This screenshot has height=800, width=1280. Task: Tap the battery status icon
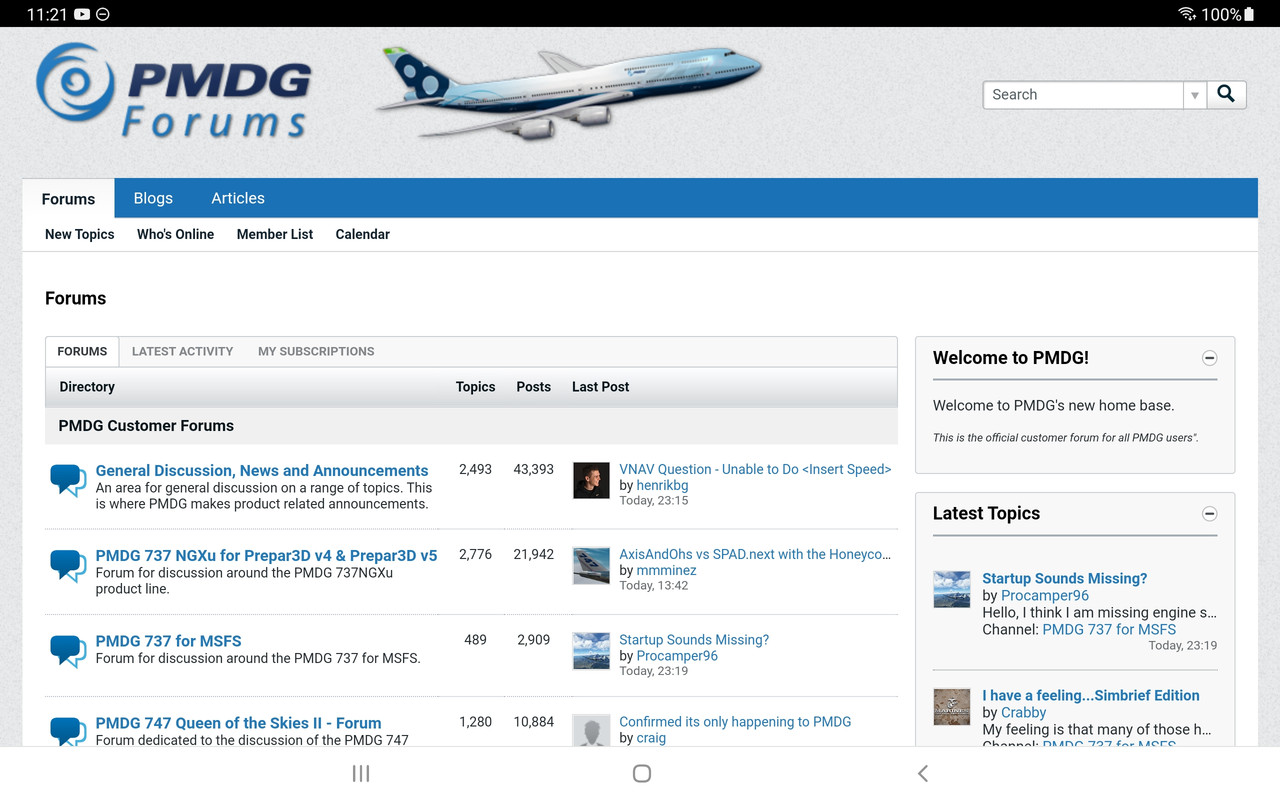pos(1249,14)
